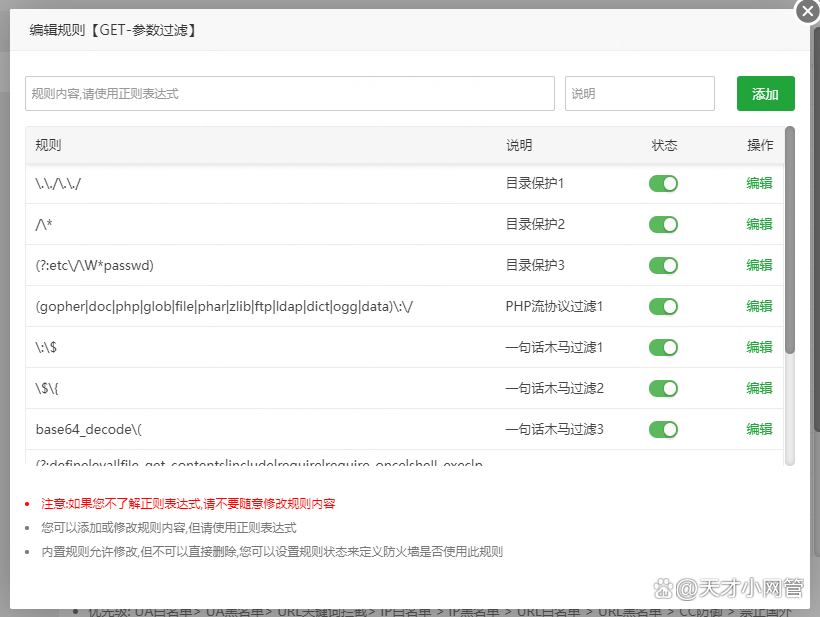Click the 说明 description input field
The image size is (820, 617).
pyautogui.click(x=640, y=93)
